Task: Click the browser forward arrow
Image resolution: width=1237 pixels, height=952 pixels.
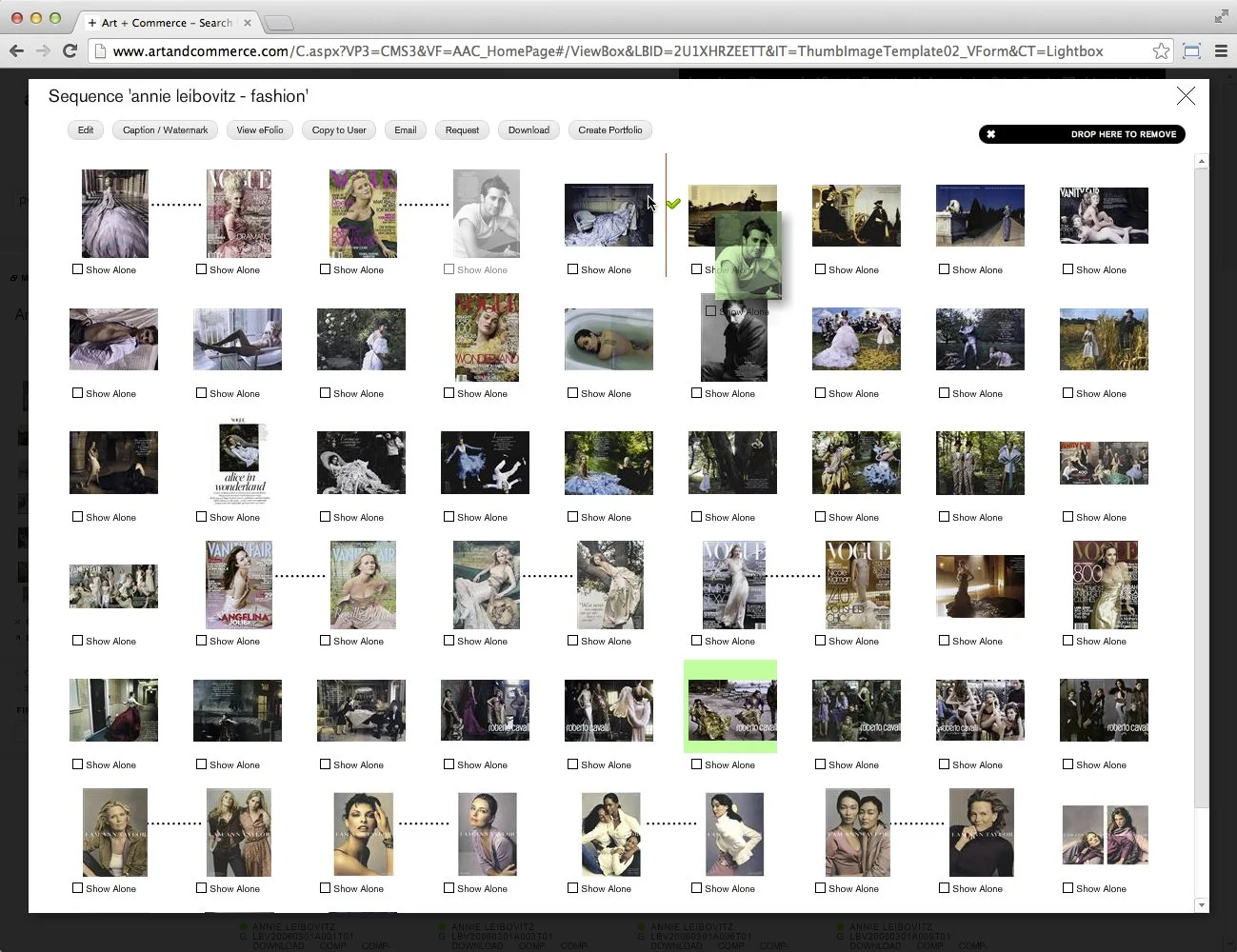Action: (x=43, y=51)
